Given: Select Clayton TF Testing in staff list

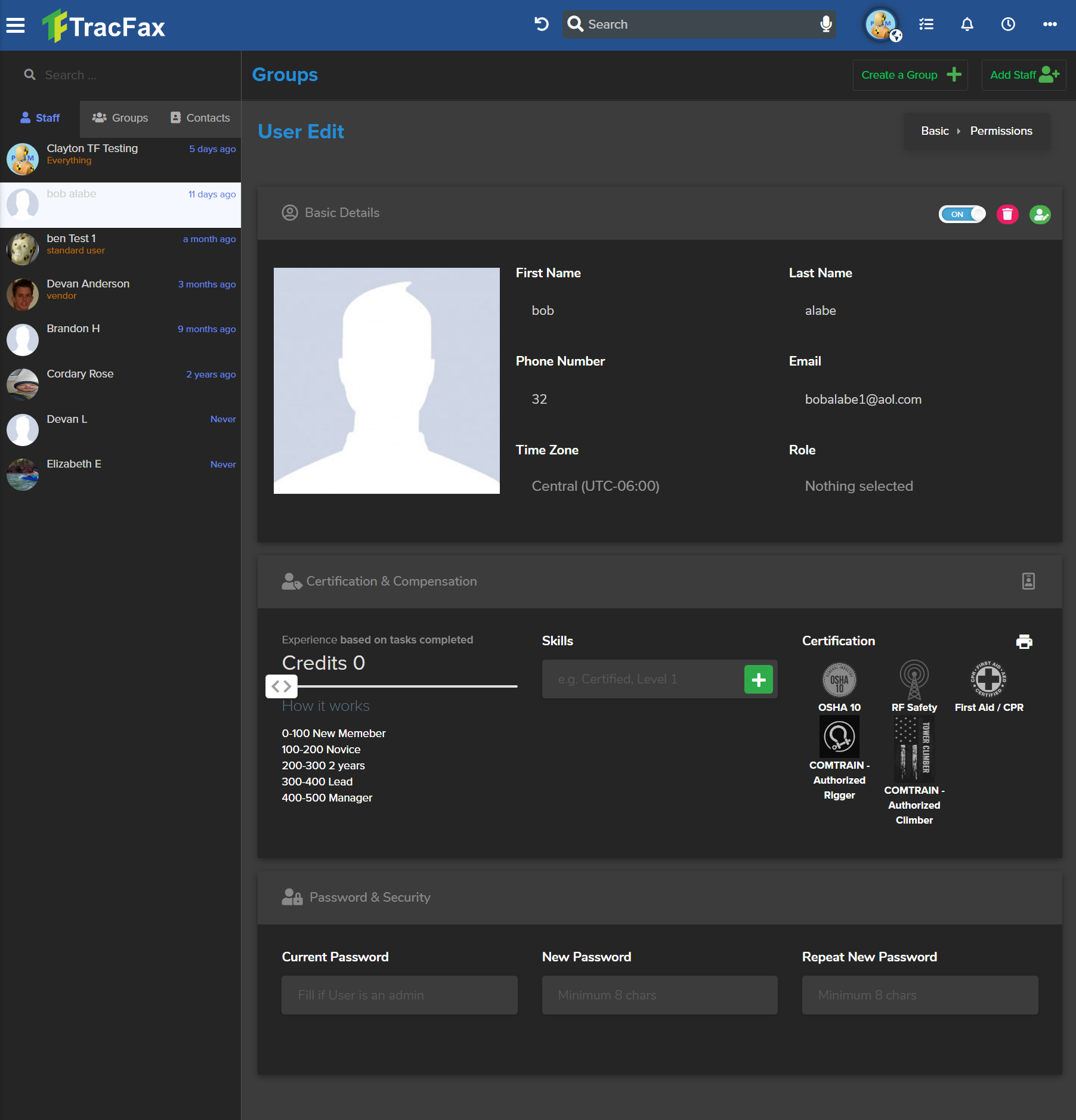Looking at the screenshot, I should point(120,159).
